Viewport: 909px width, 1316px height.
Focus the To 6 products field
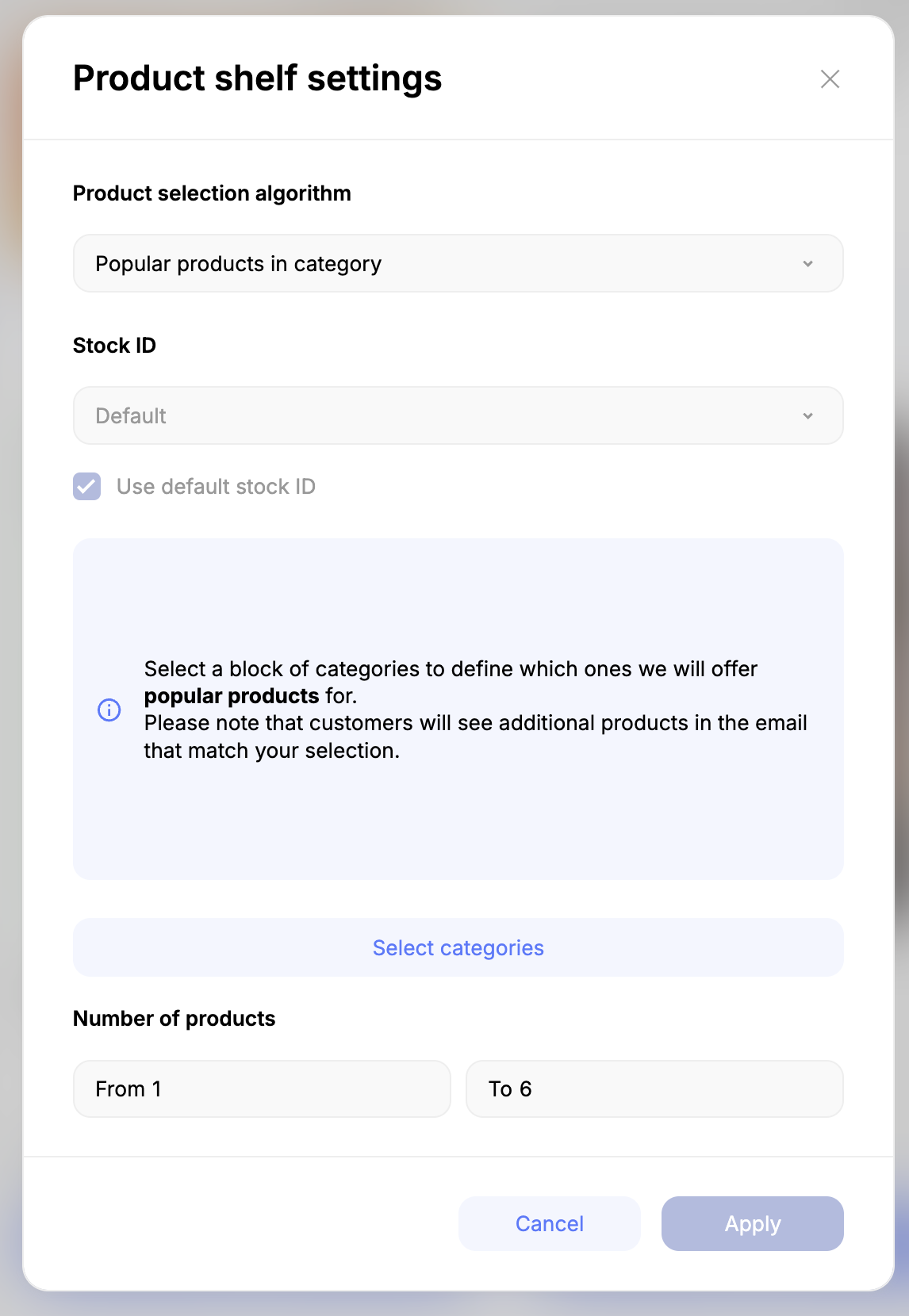(654, 1089)
